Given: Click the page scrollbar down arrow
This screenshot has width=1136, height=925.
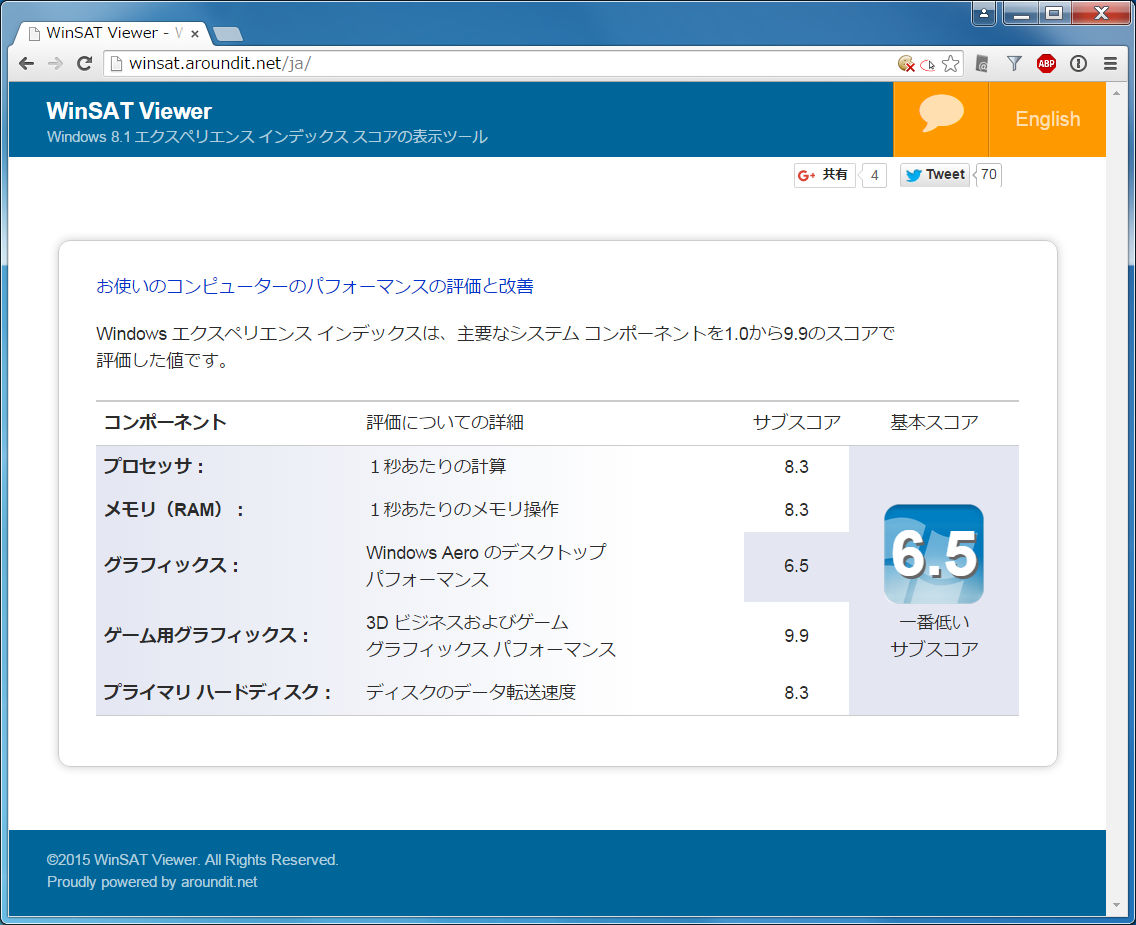Looking at the screenshot, I should pos(1116,905).
